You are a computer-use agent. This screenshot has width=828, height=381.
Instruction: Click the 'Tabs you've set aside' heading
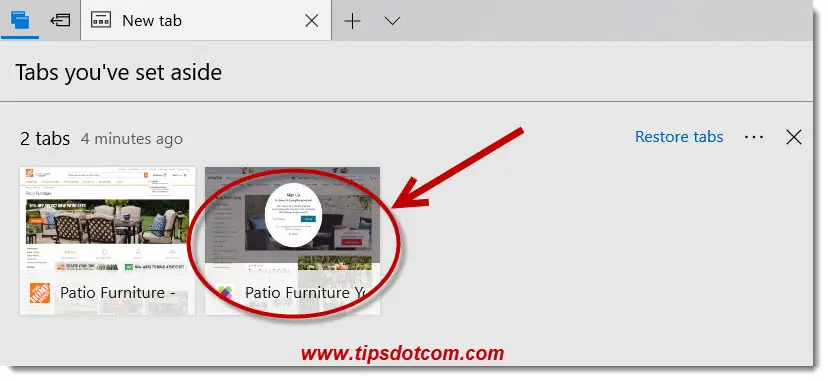119,72
